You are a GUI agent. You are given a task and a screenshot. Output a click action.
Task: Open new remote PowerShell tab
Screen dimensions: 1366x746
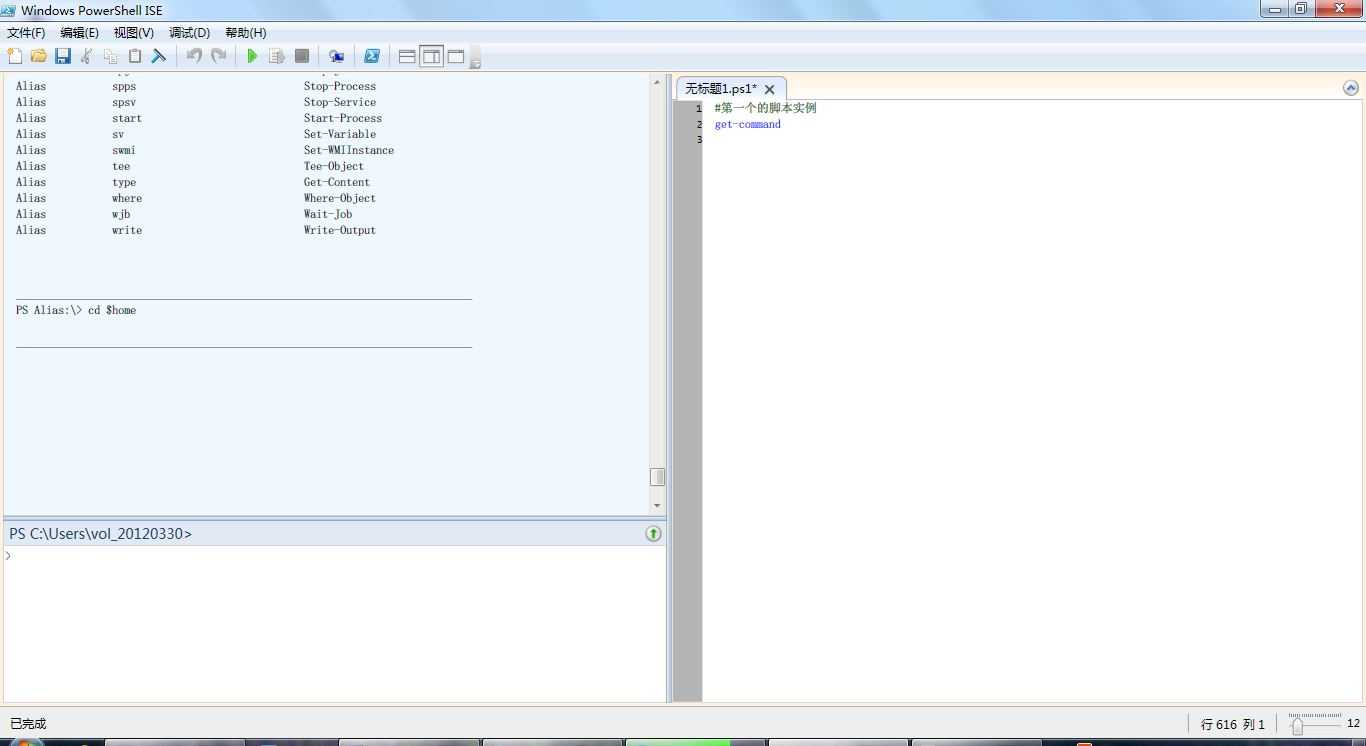336,56
